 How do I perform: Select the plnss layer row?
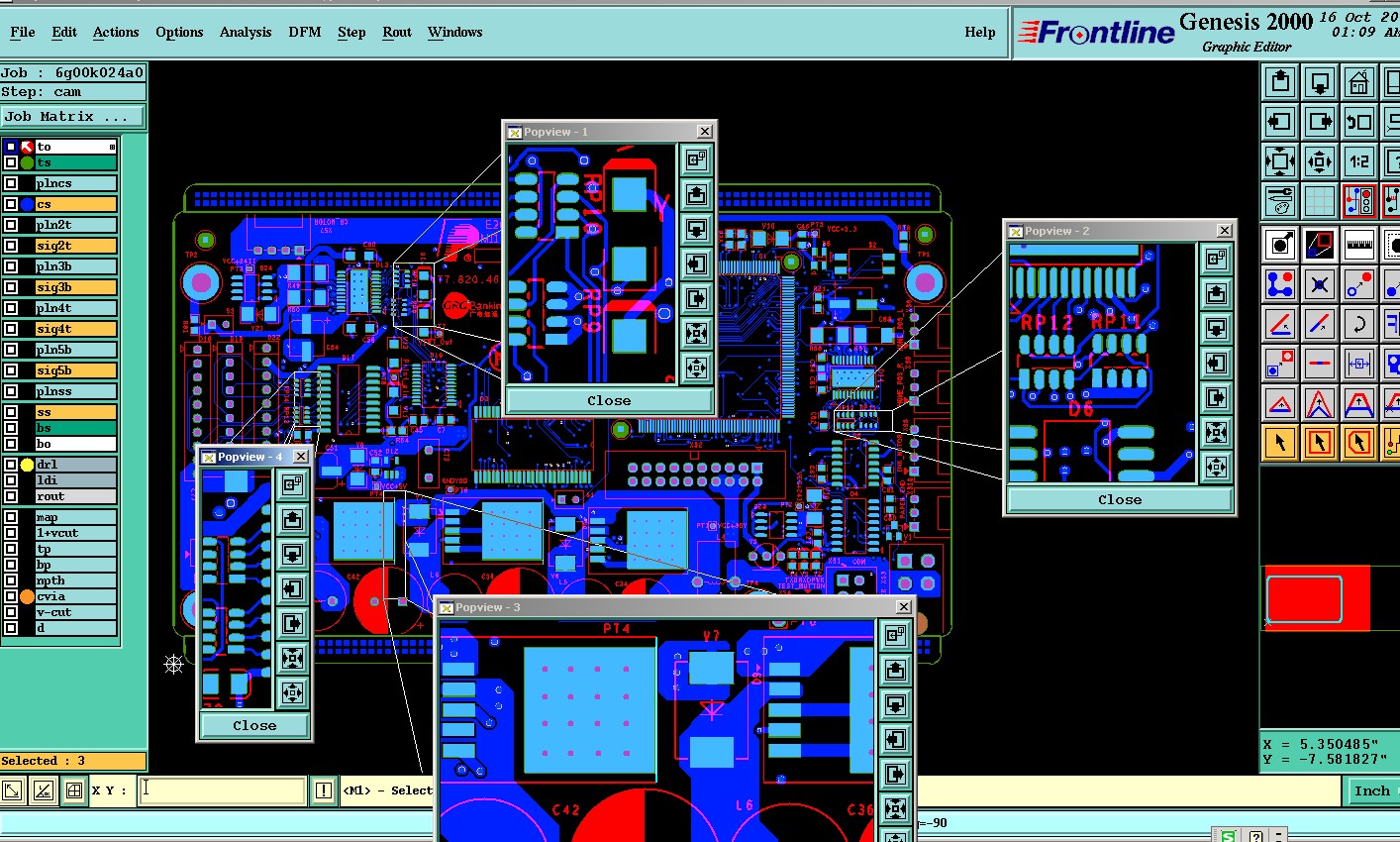point(75,391)
